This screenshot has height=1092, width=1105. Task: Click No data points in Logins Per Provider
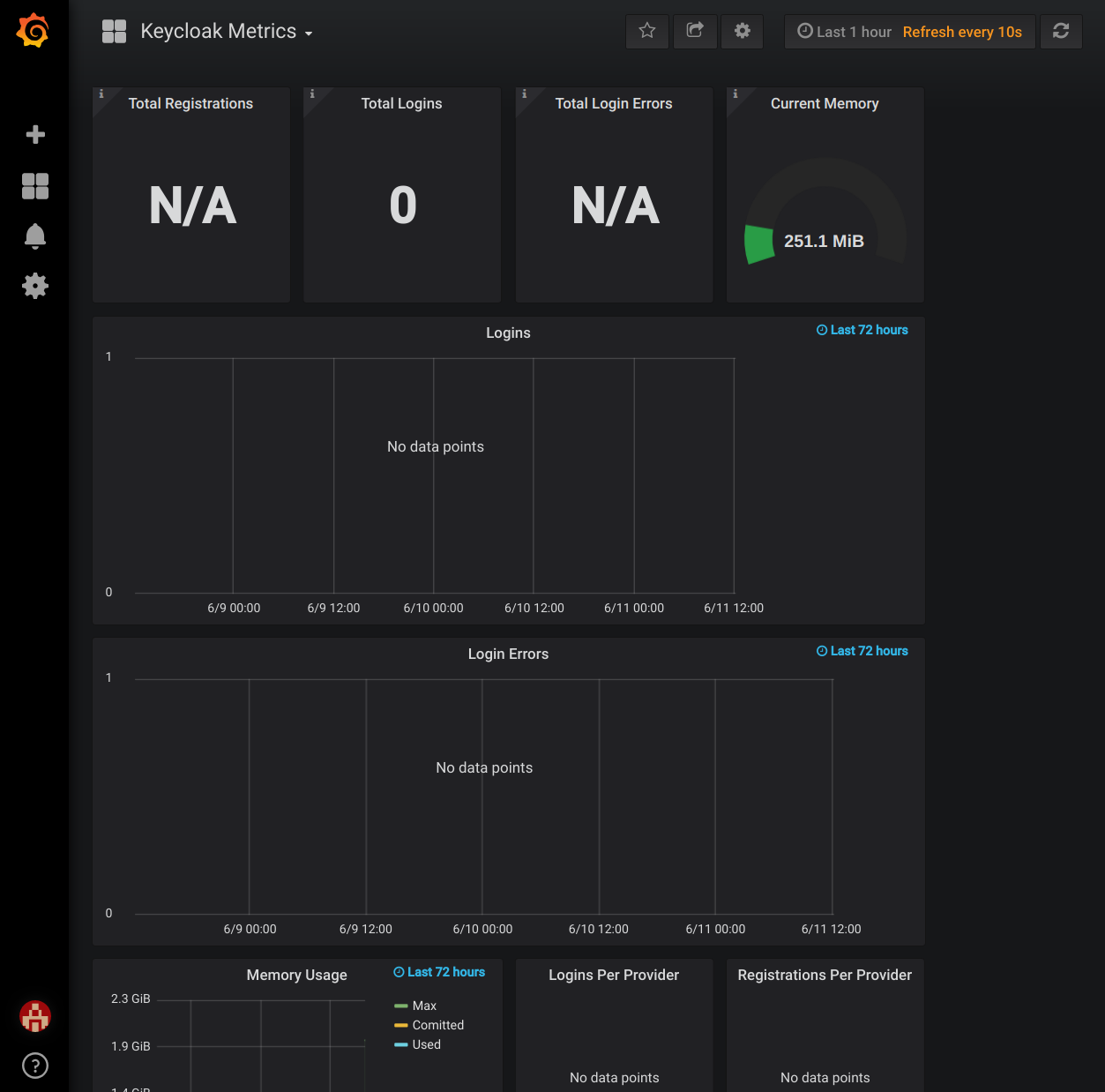tap(615, 1078)
